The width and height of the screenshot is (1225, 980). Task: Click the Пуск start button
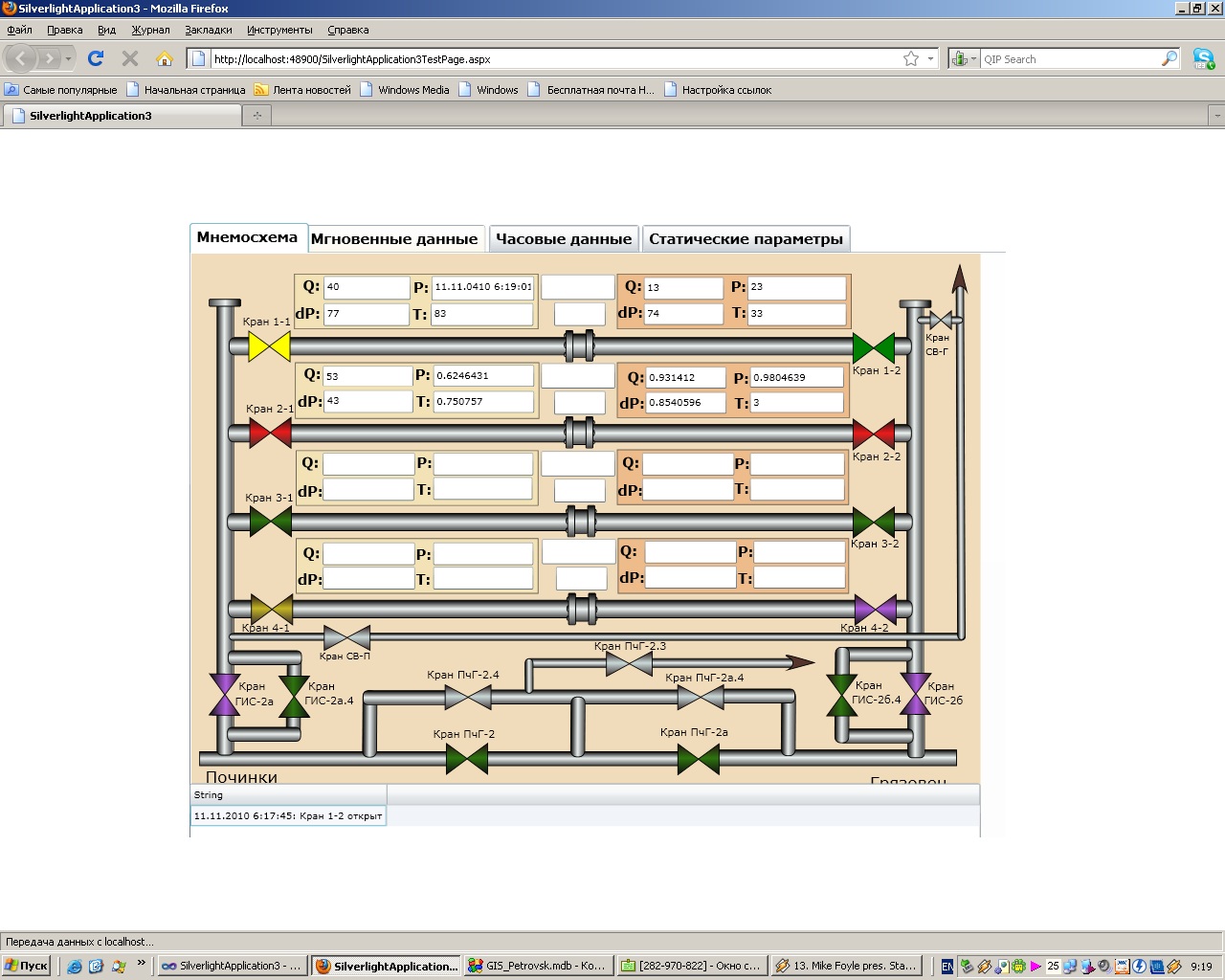point(26,966)
